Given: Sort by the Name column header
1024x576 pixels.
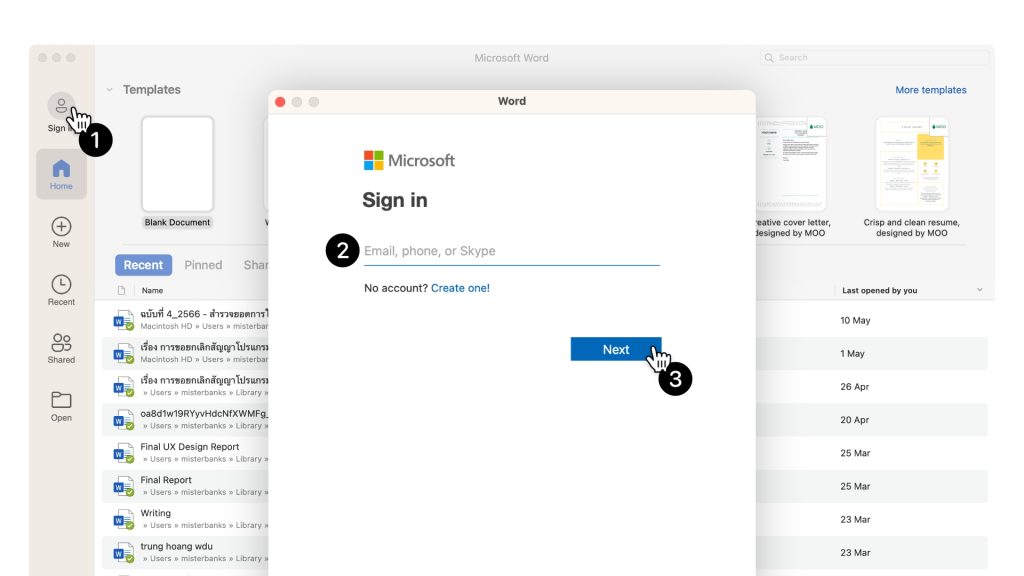Looking at the screenshot, I should [x=153, y=291].
